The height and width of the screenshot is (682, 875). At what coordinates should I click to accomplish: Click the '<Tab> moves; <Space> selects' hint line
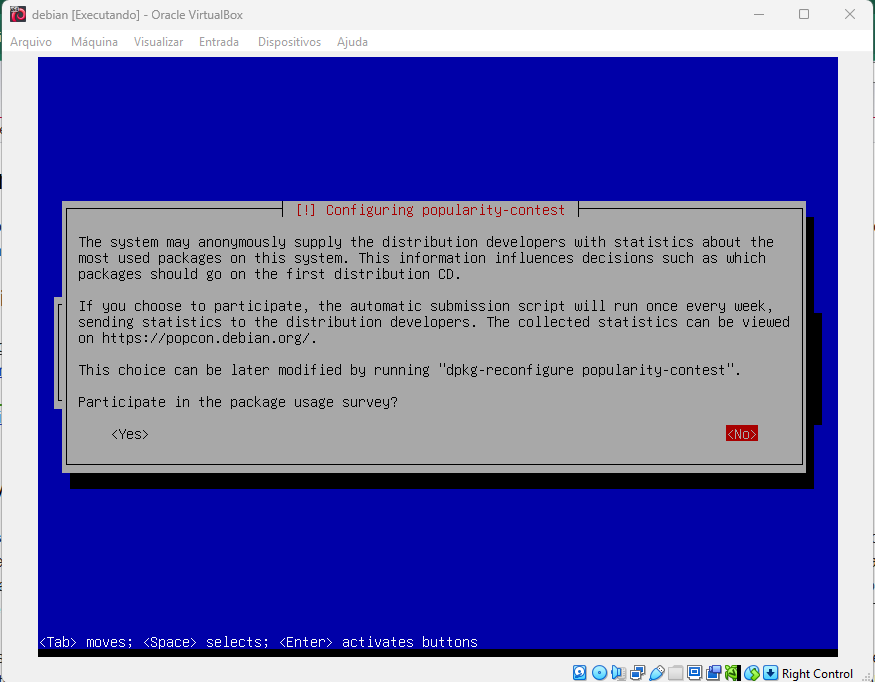point(258,642)
